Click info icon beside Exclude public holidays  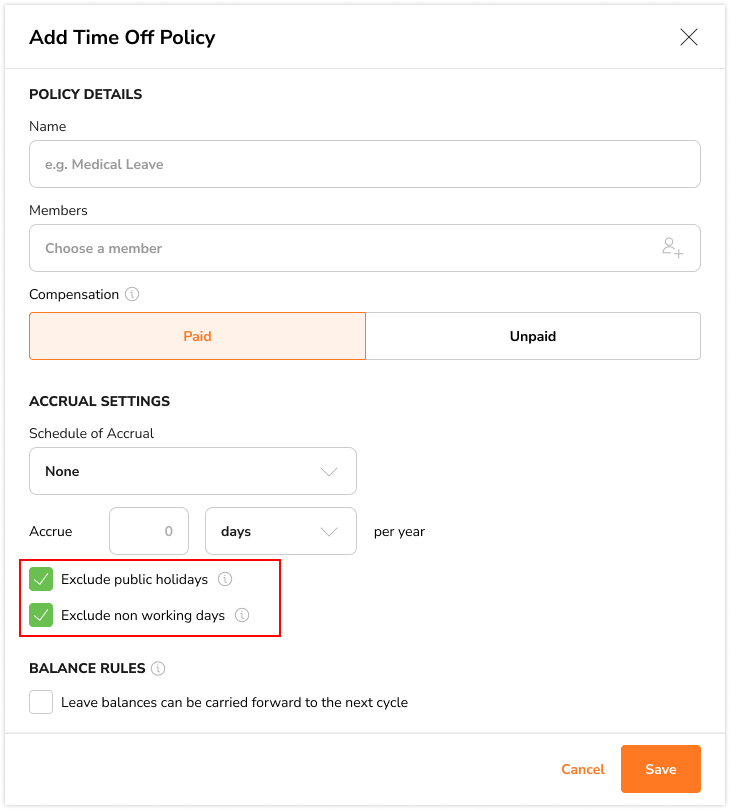point(225,579)
